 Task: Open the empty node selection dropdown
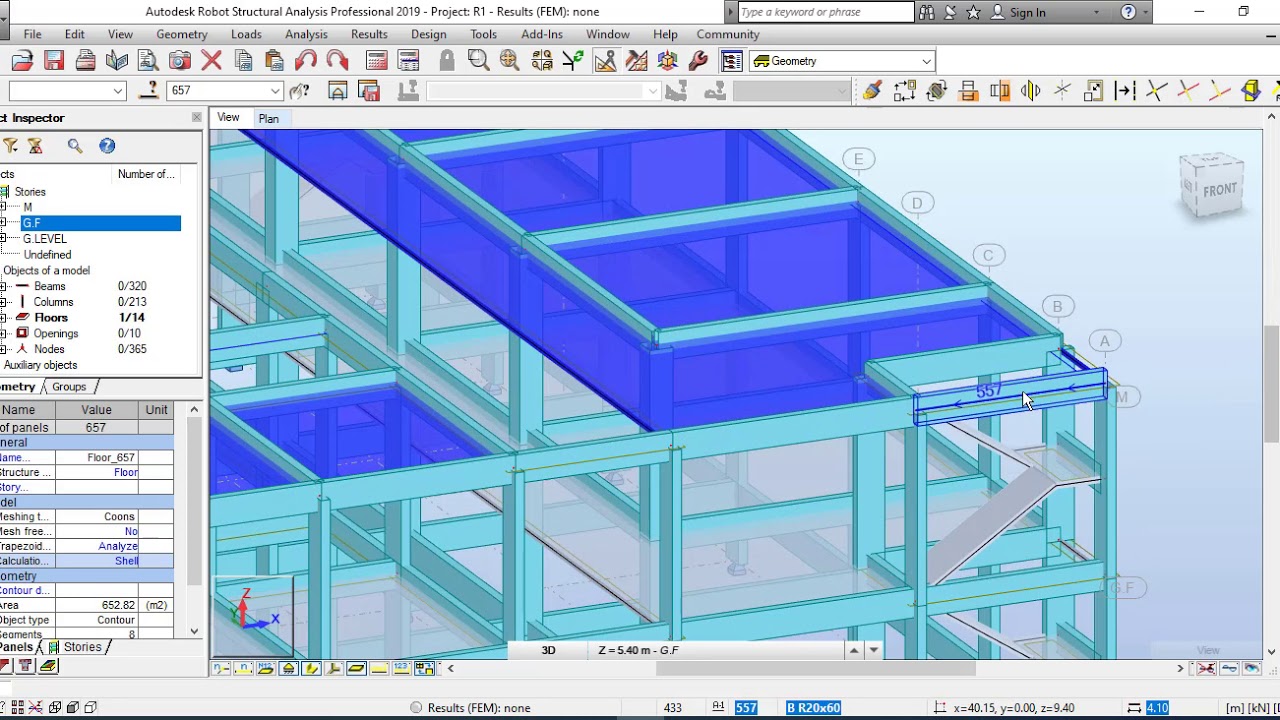tap(118, 91)
